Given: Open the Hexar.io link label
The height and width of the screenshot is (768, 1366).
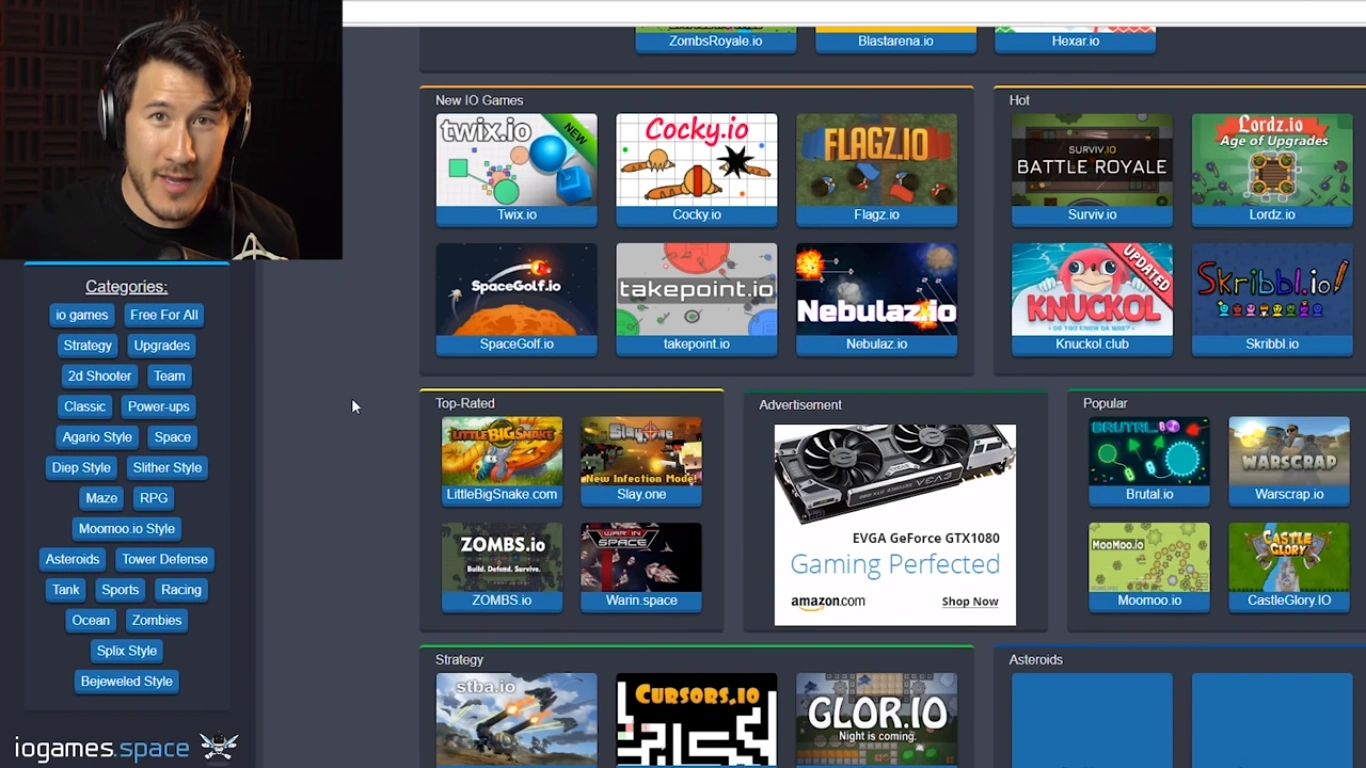Looking at the screenshot, I should tap(1075, 41).
